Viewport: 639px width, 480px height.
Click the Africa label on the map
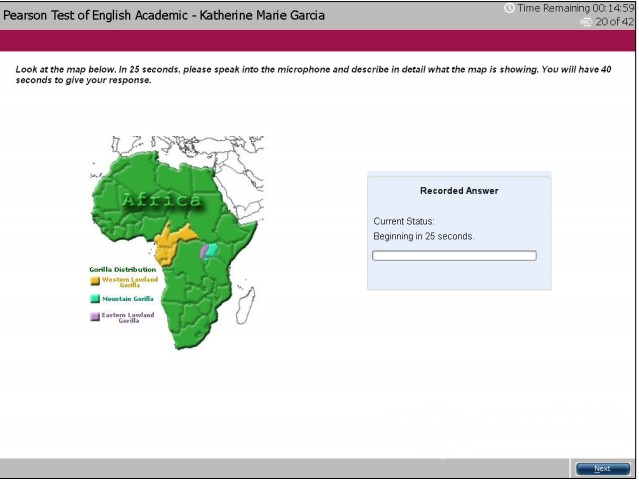[162, 200]
